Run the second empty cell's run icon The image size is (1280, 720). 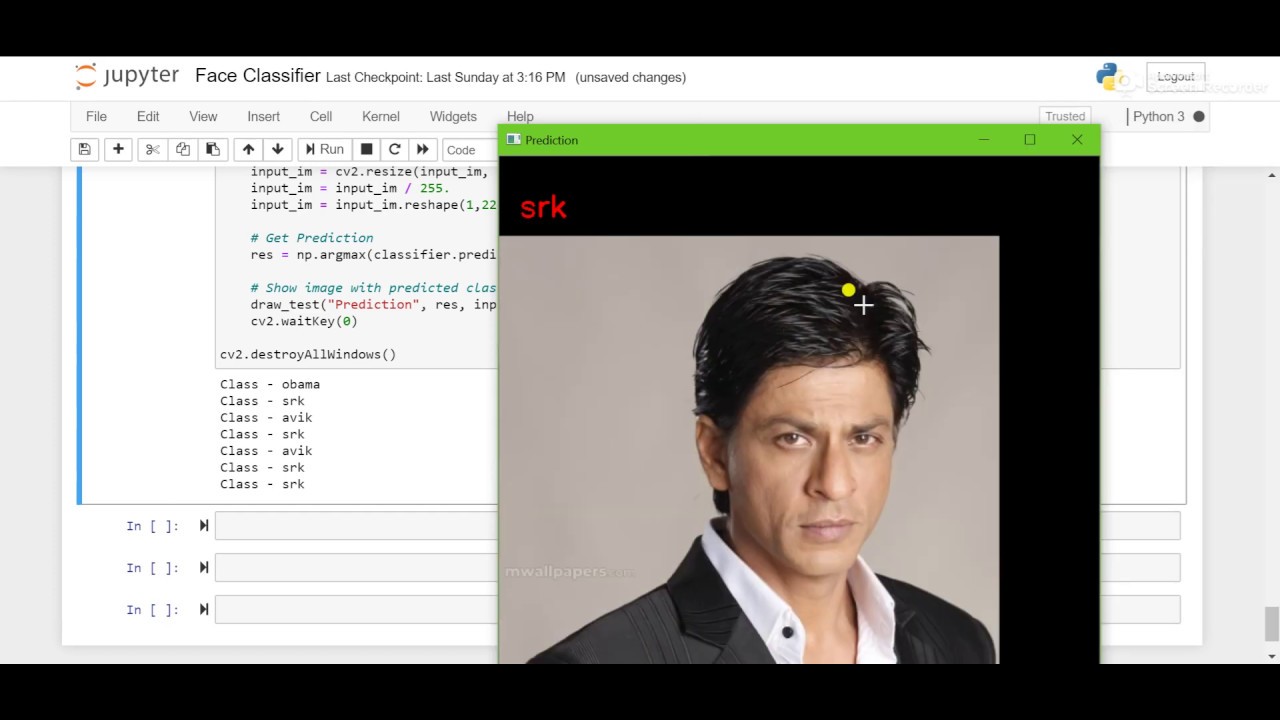[x=204, y=567]
